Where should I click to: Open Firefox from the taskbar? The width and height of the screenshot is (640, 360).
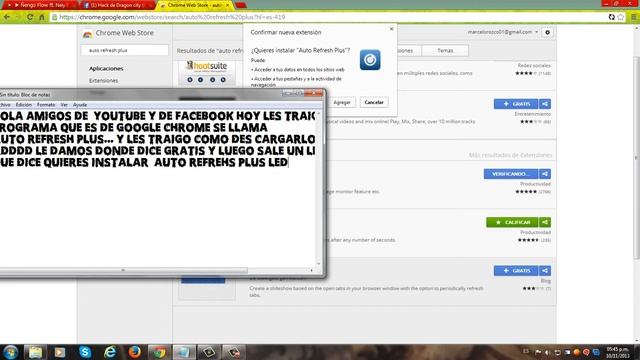(134, 352)
